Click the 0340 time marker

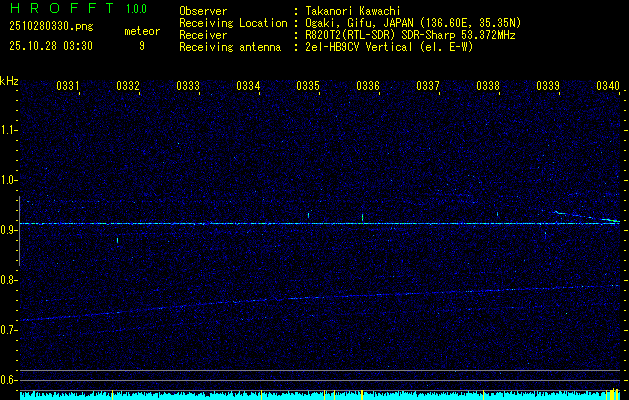[x=608, y=86]
